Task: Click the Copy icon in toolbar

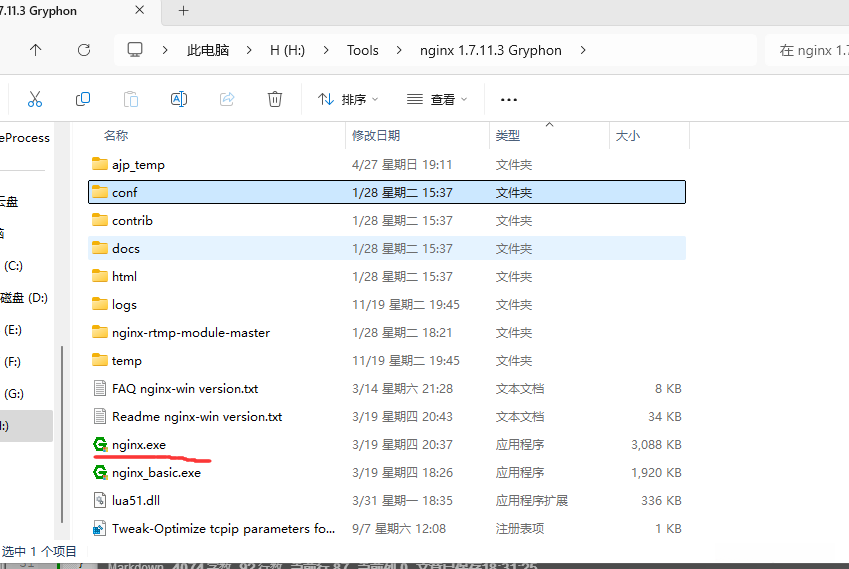Action: point(83,99)
